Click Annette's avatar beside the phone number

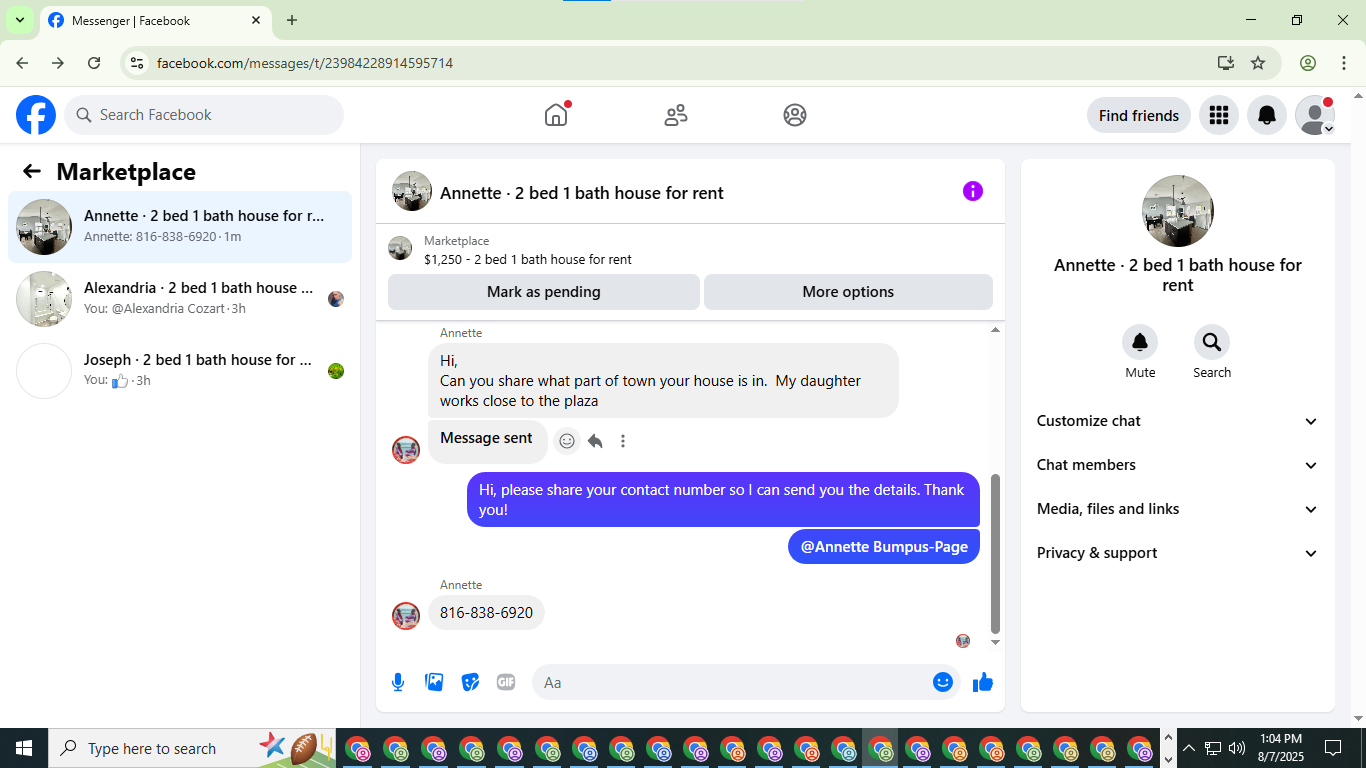(406, 616)
